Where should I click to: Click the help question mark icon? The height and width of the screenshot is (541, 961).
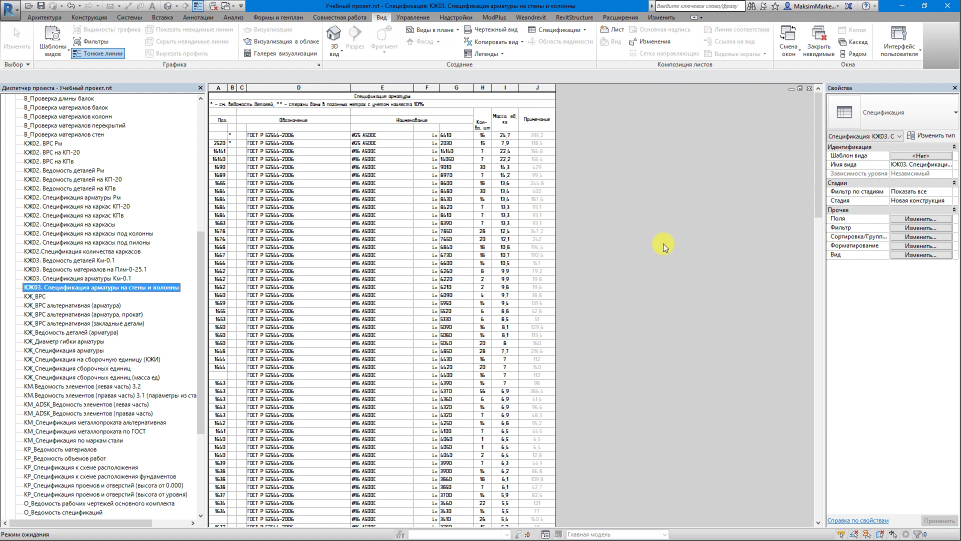pos(865,6)
